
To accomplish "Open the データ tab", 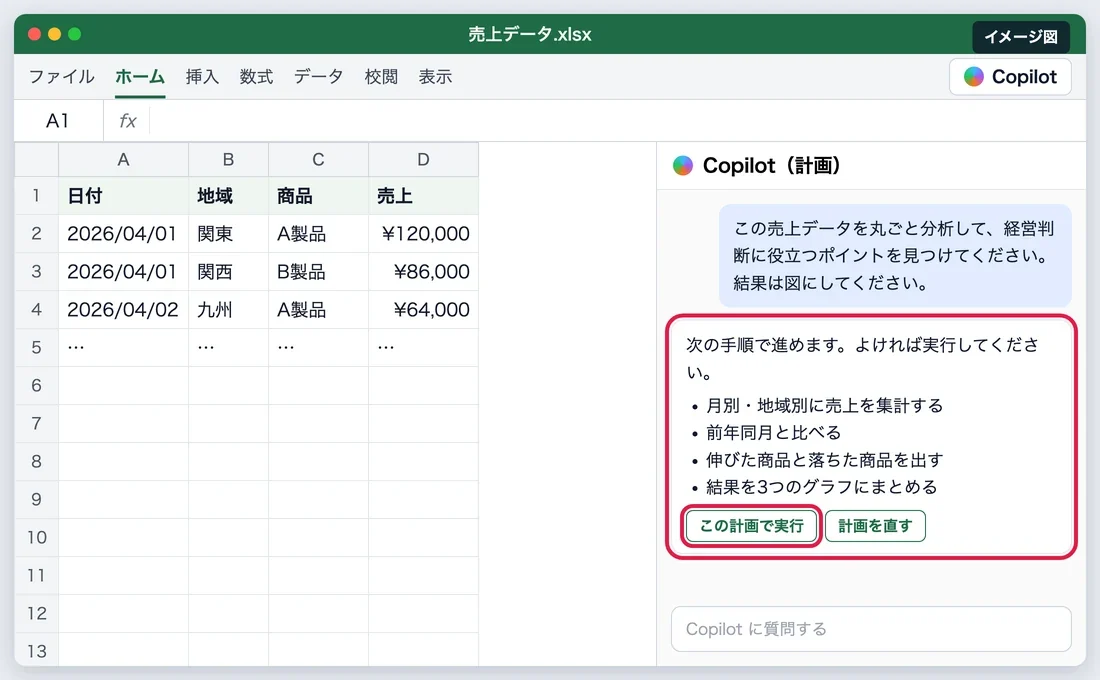I will point(318,76).
